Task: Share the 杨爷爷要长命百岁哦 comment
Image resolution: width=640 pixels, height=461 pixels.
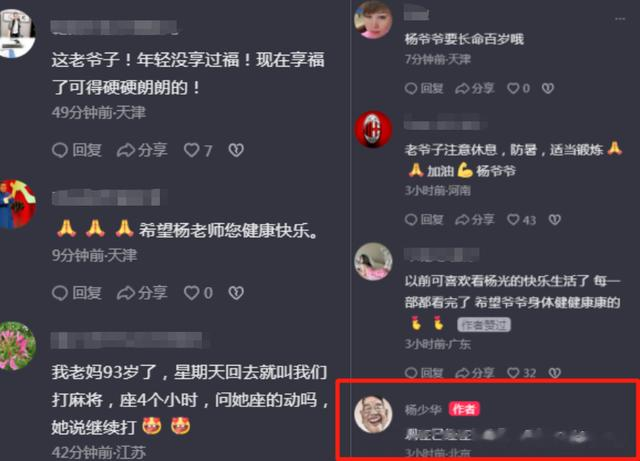Action: pyautogui.click(x=475, y=88)
